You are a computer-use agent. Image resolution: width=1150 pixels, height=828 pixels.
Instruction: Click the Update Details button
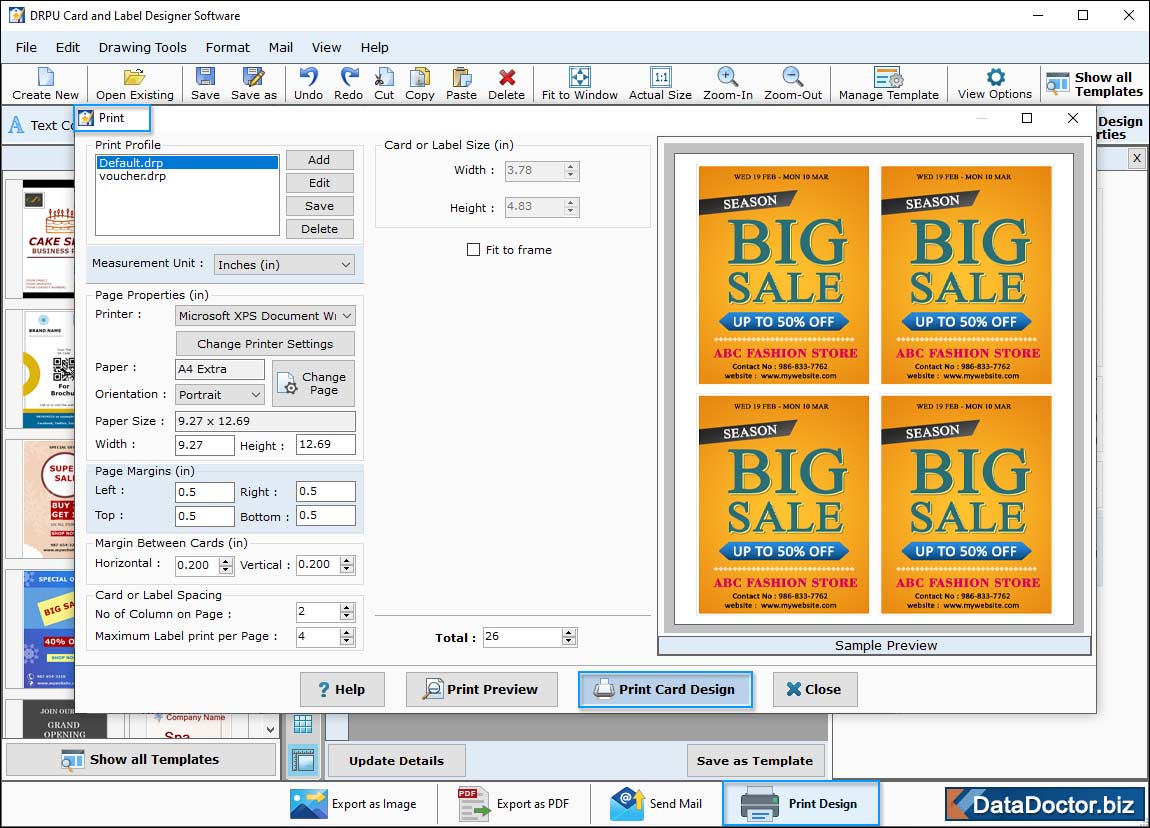(396, 761)
